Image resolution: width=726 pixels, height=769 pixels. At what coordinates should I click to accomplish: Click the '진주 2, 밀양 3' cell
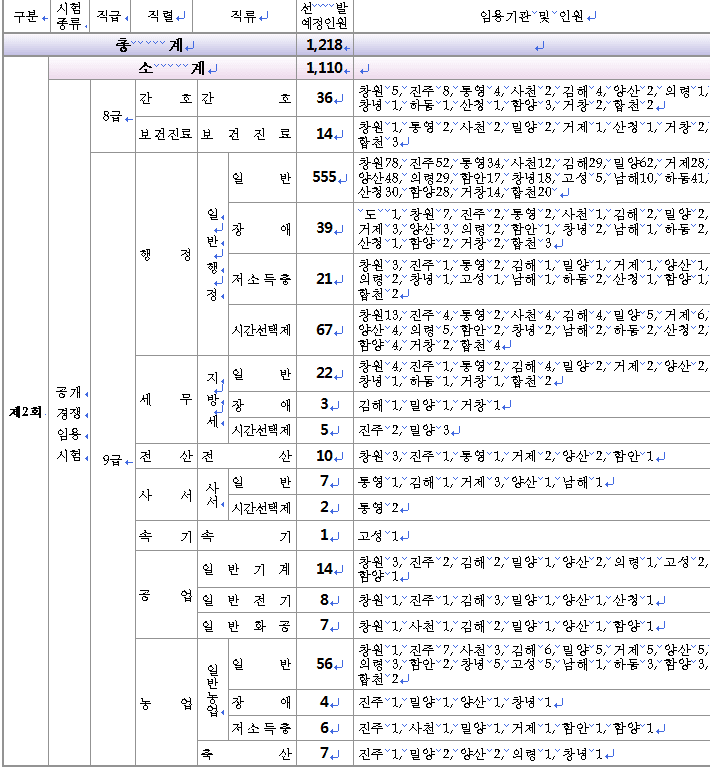click(x=532, y=430)
